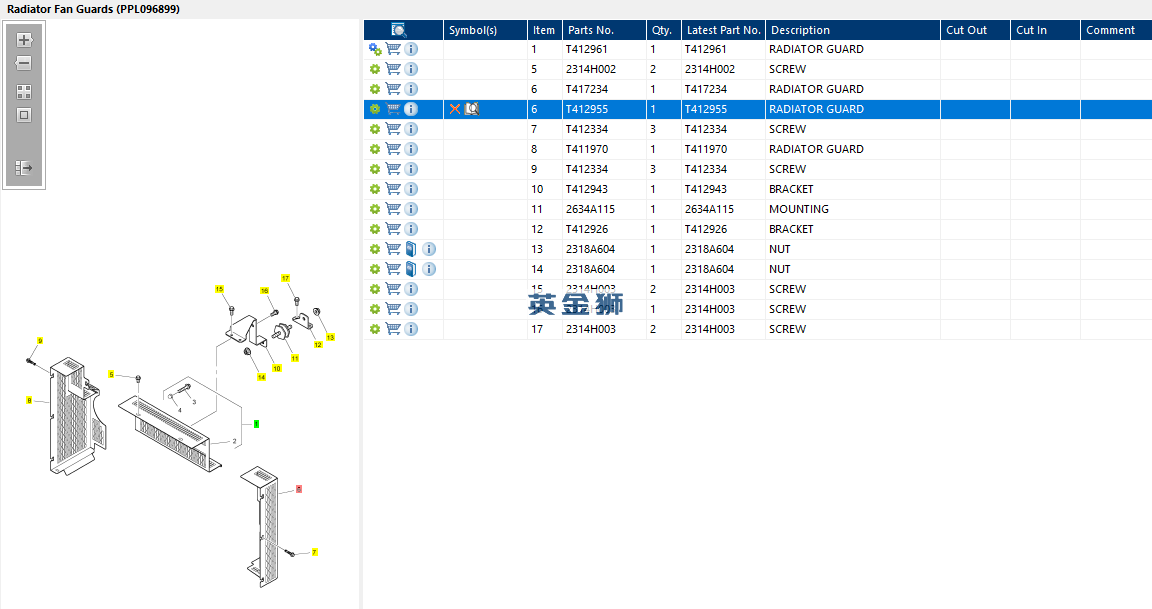1152x609 pixels.
Task: Click the list export arrow icon
Action: coord(24,168)
